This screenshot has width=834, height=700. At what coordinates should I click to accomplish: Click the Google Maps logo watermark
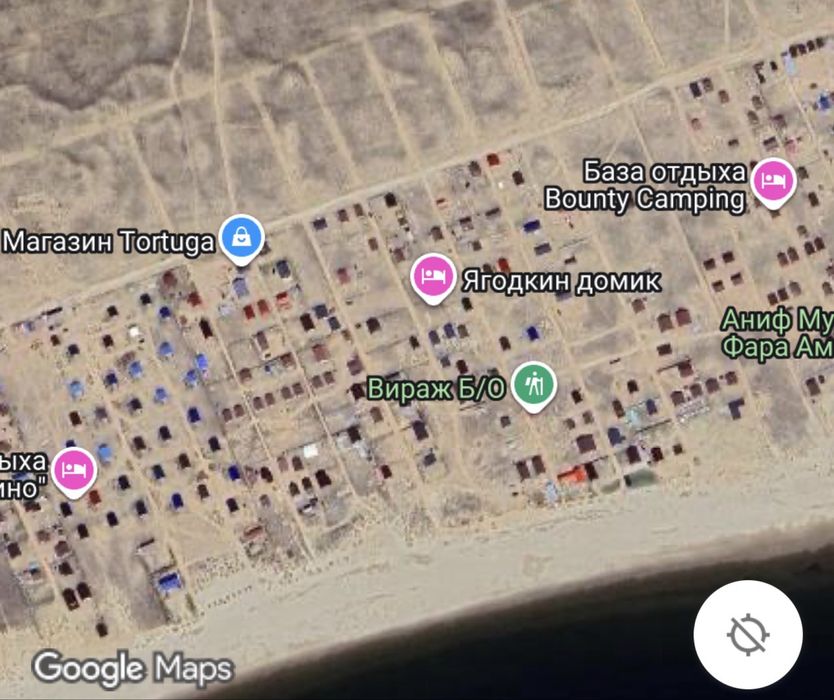click(132, 668)
